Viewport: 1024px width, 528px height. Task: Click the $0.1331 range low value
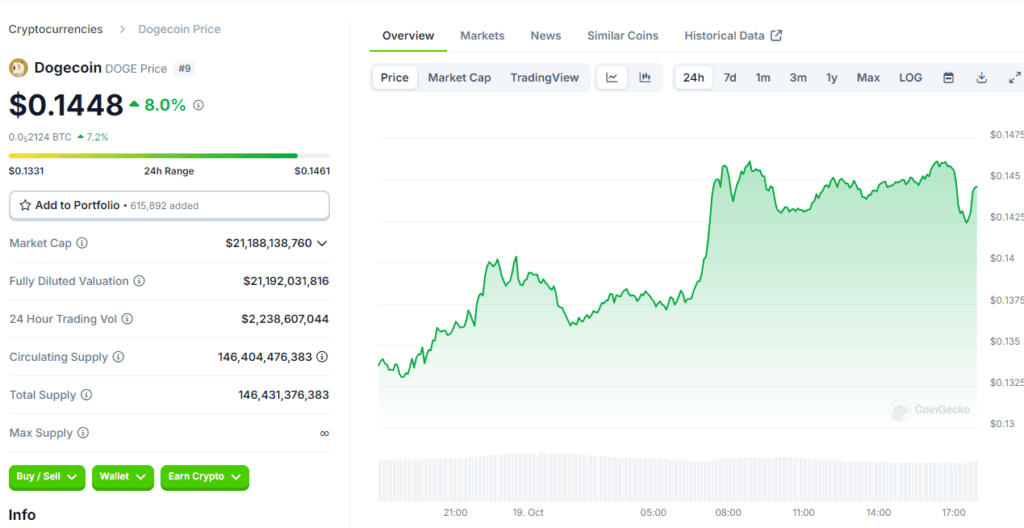pyautogui.click(x=26, y=171)
